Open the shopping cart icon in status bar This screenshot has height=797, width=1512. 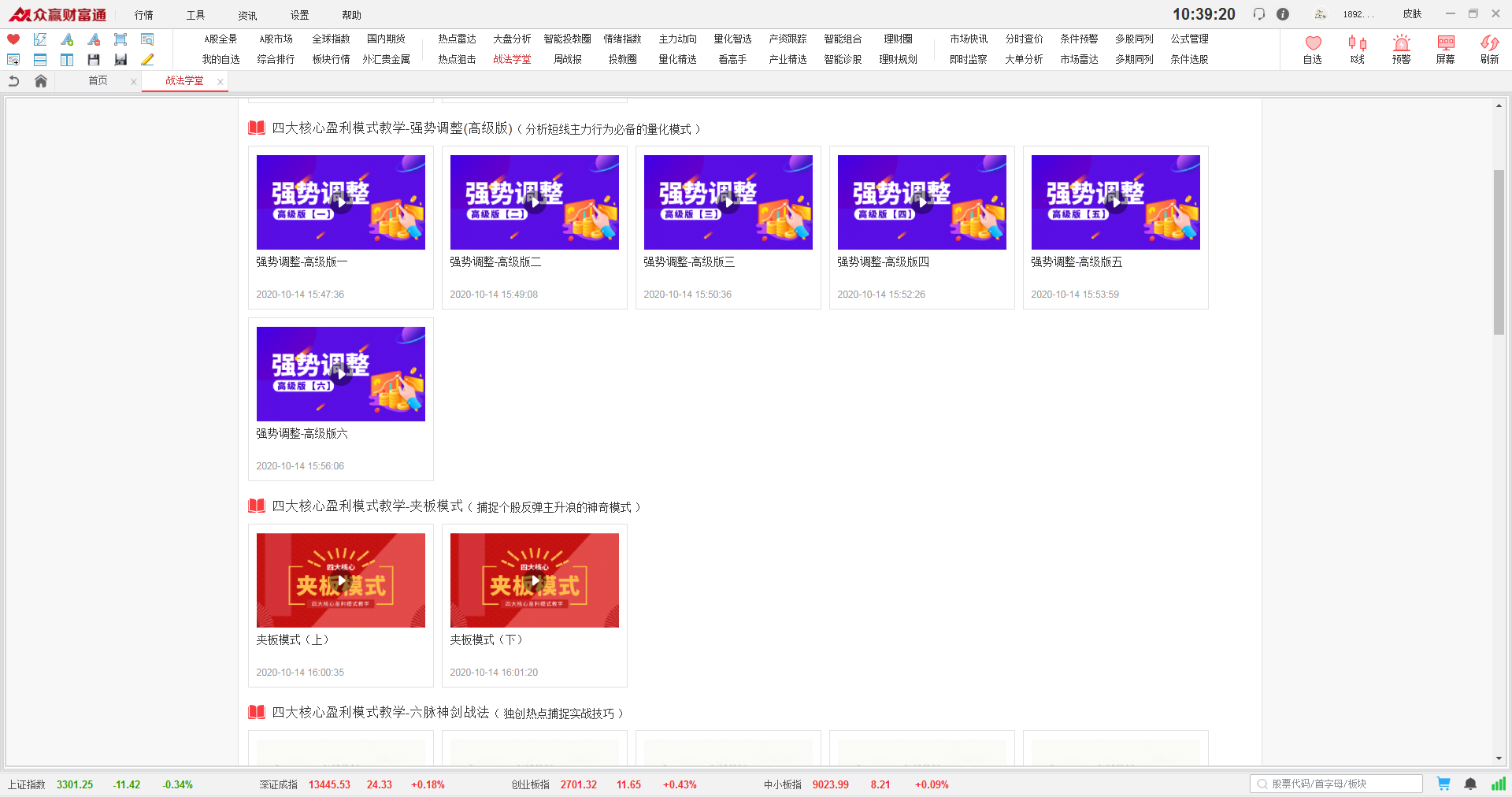(1443, 784)
